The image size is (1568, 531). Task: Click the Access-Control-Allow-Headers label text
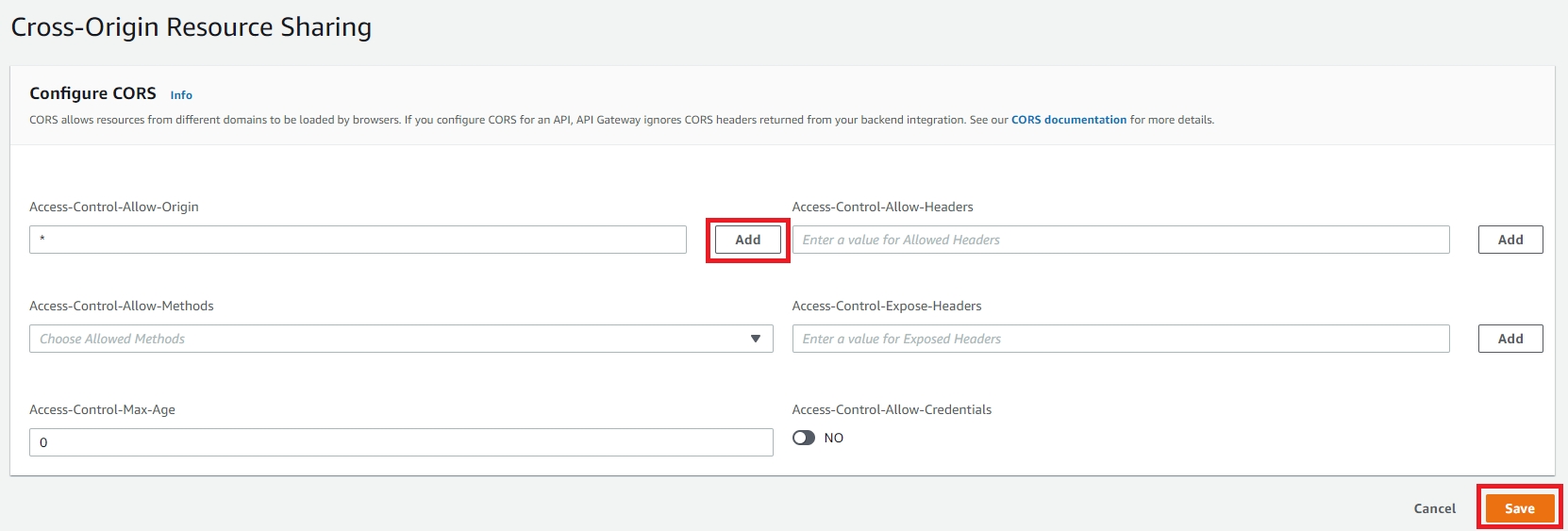tap(882, 207)
